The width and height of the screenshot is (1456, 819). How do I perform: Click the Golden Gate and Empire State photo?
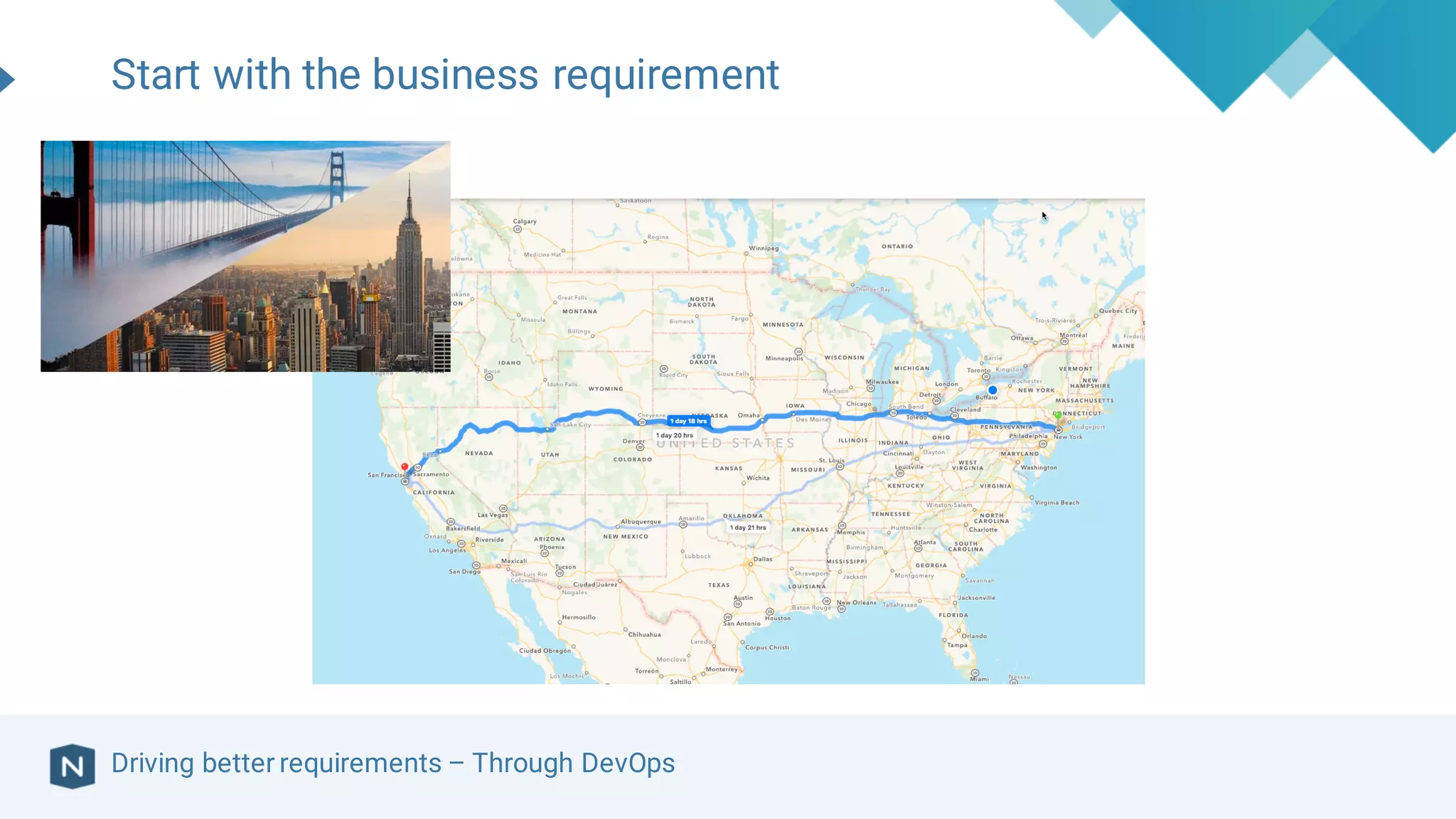click(245, 256)
